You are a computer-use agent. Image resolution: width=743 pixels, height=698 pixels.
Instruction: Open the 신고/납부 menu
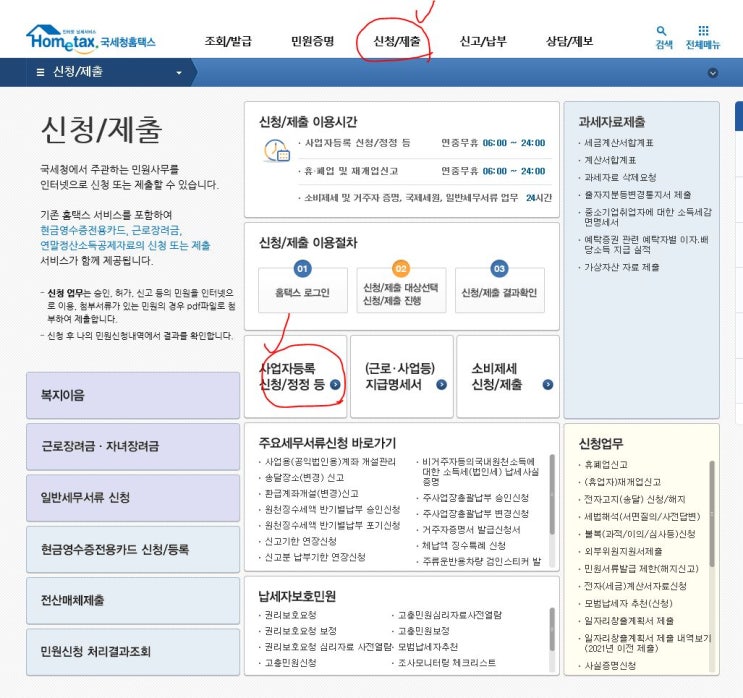(x=483, y=41)
